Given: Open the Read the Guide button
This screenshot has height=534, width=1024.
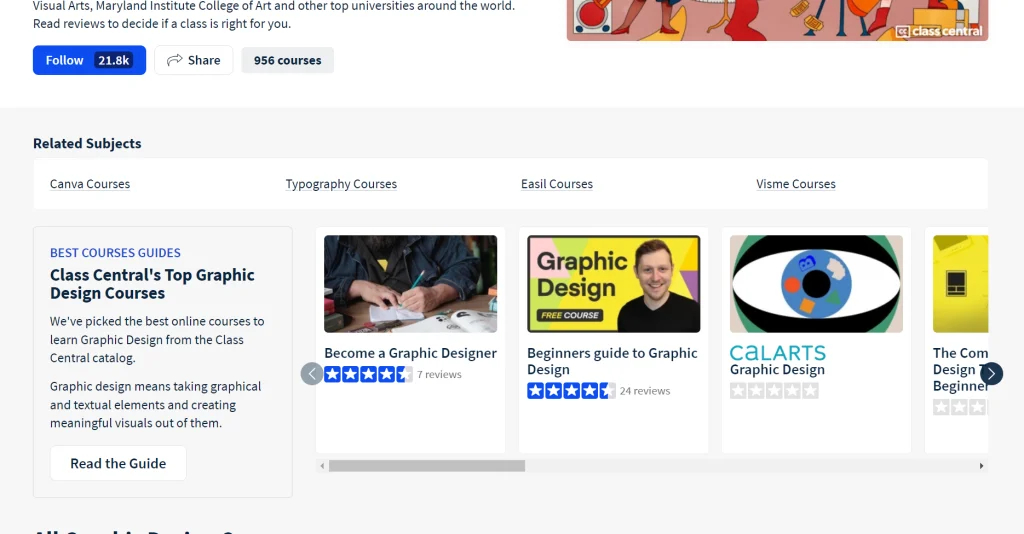Looking at the screenshot, I should click(x=118, y=463).
